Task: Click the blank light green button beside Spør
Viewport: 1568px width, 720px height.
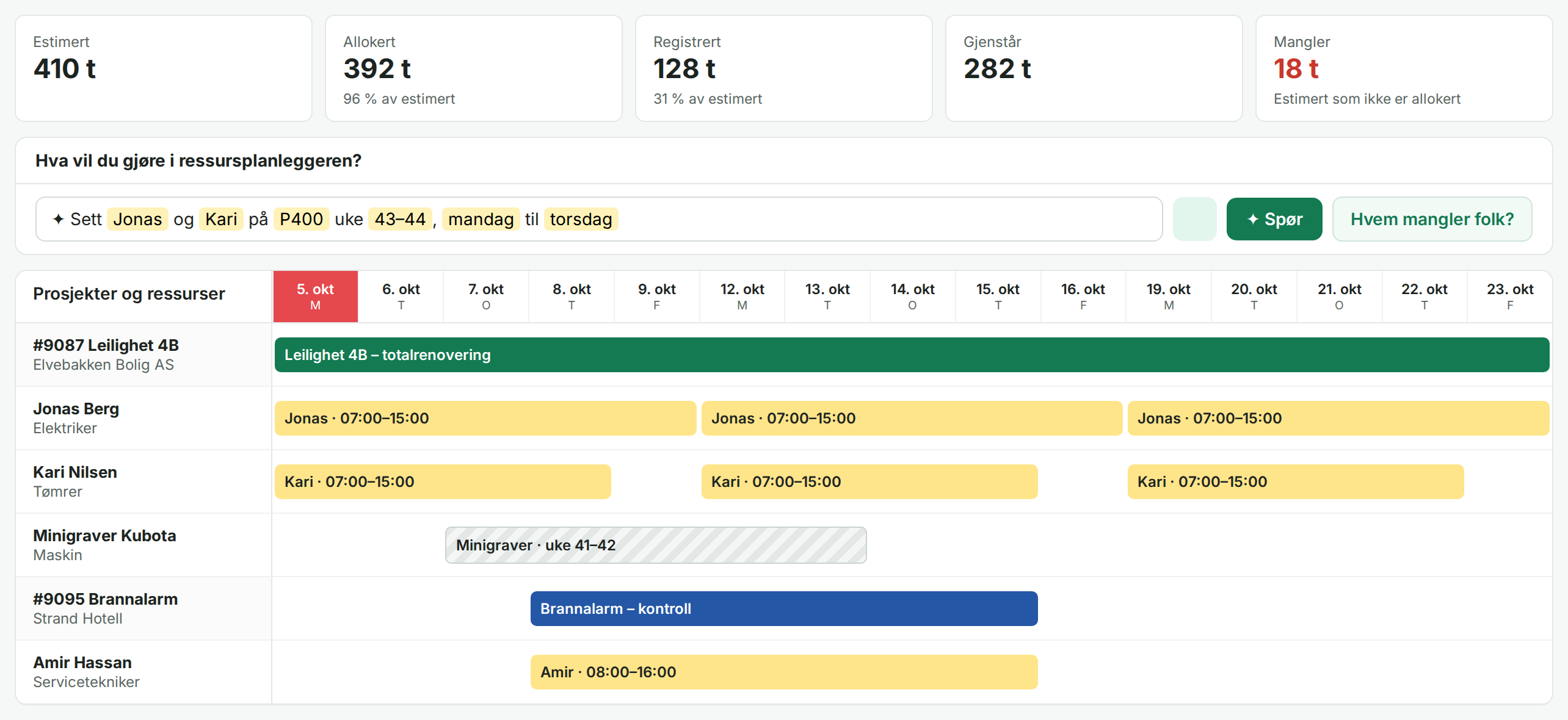Action: [x=1194, y=219]
